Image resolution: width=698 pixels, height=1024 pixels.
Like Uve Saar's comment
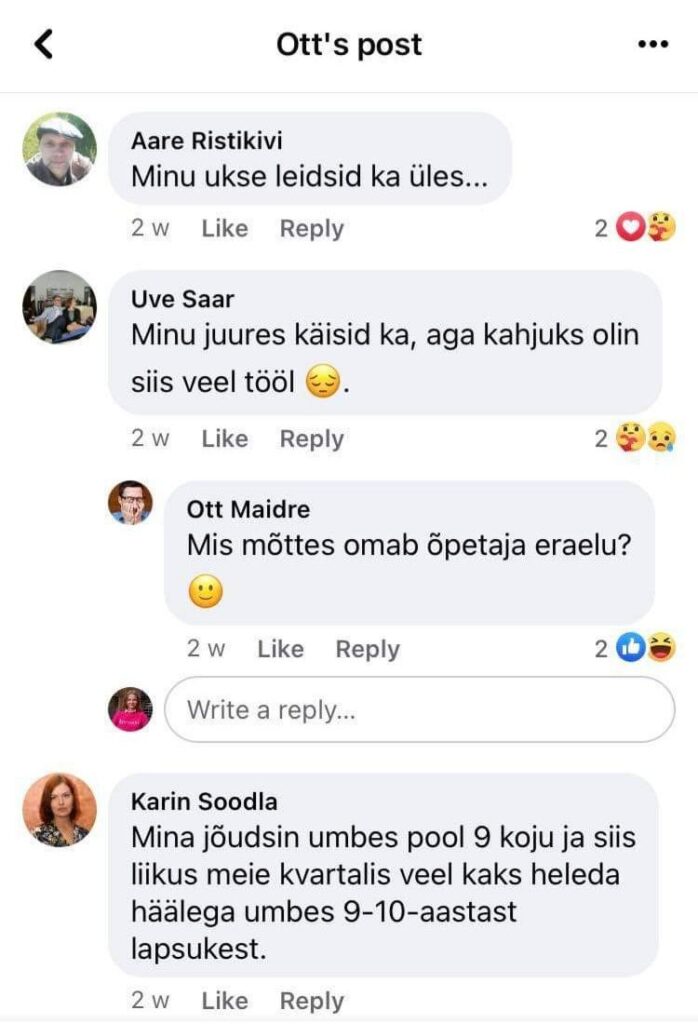pyautogui.click(x=224, y=439)
